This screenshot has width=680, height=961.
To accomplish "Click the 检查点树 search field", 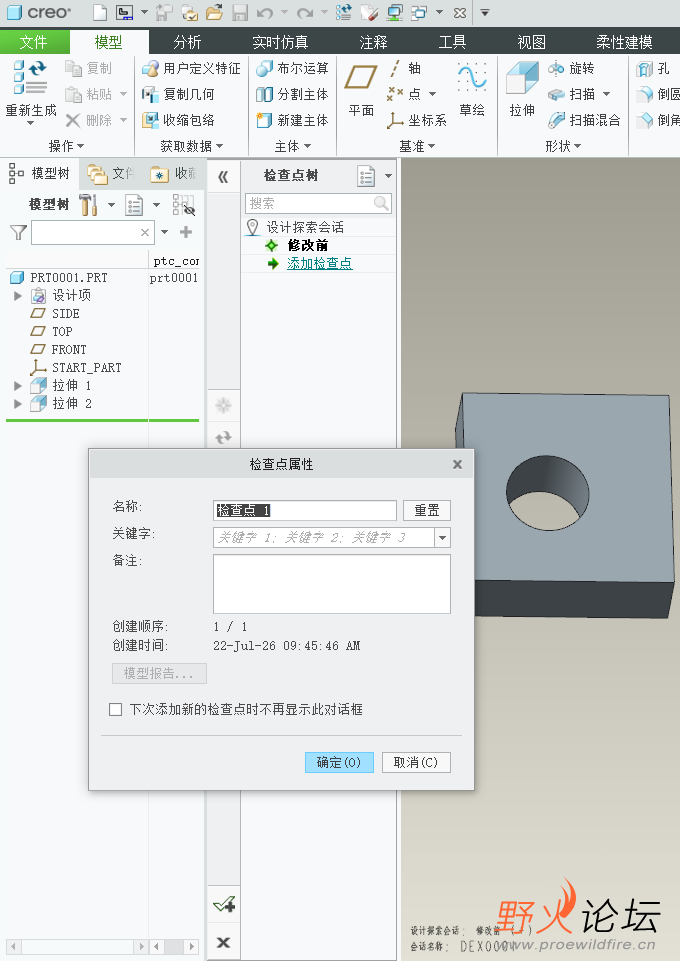I will coord(318,203).
